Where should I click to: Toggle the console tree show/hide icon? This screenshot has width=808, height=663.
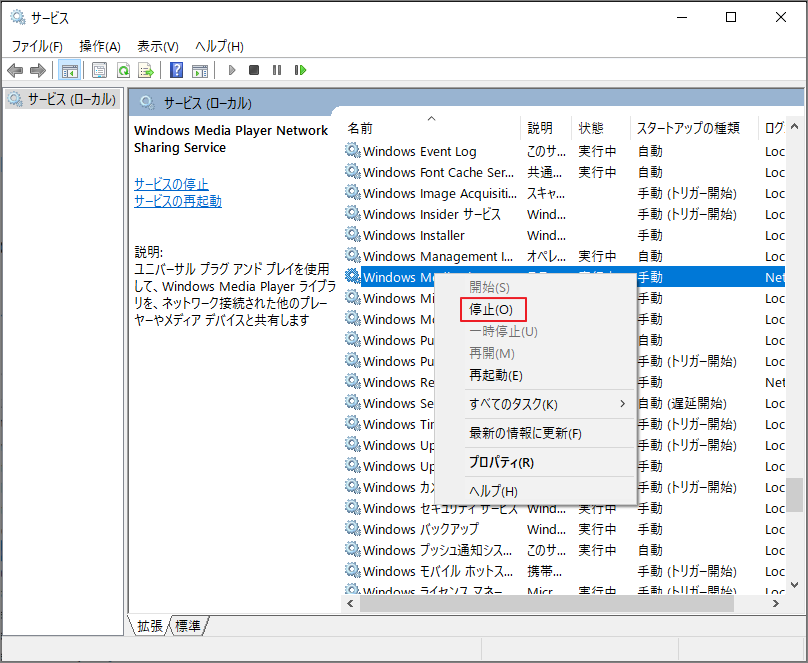coord(70,70)
